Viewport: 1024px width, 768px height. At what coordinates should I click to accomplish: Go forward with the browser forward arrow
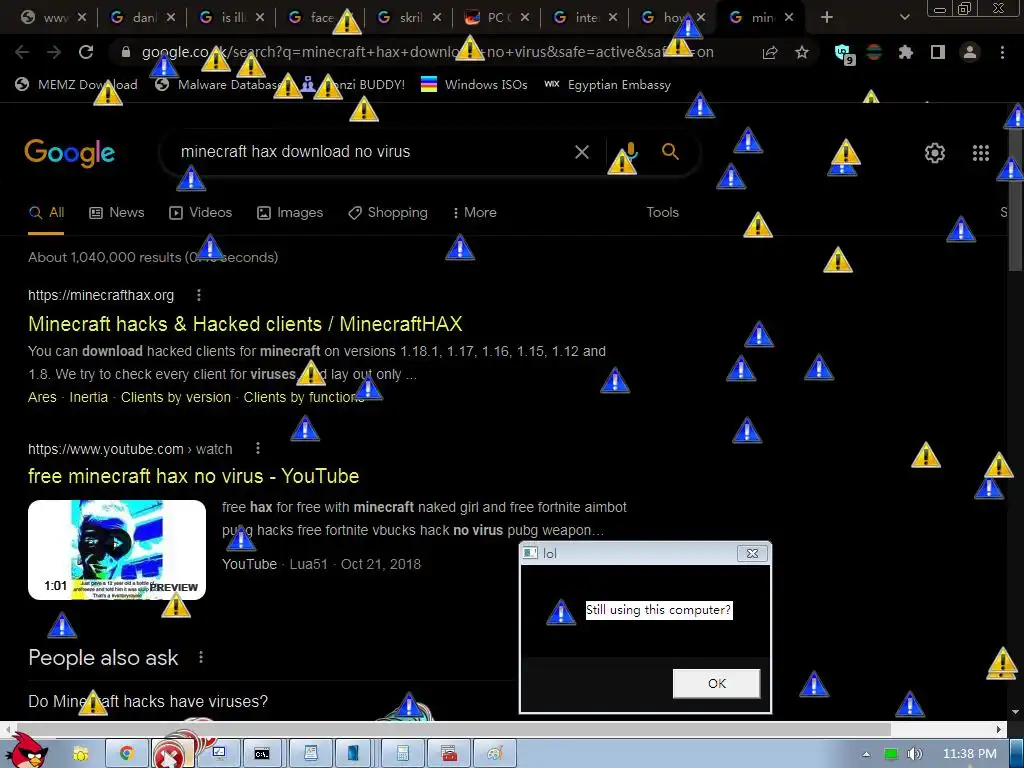(x=54, y=52)
